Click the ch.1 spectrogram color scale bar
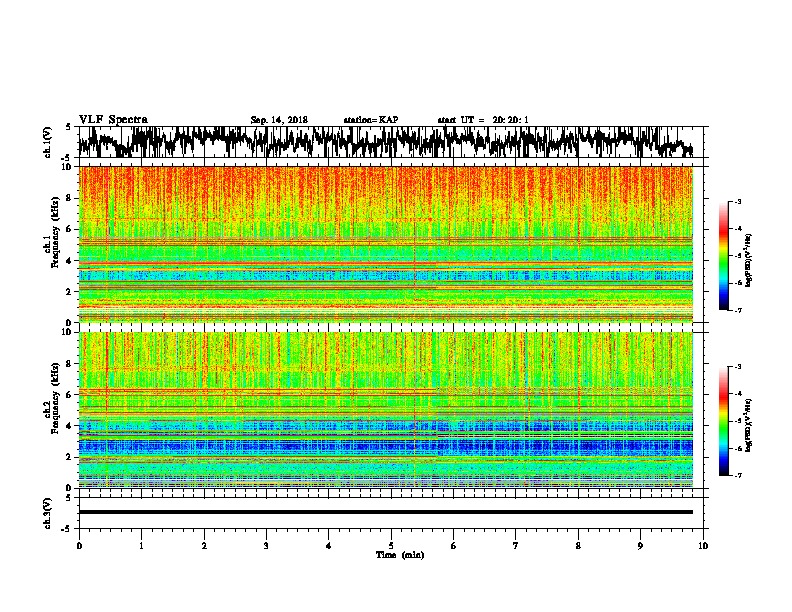The height and width of the screenshot is (612, 792). [x=723, y=256]
